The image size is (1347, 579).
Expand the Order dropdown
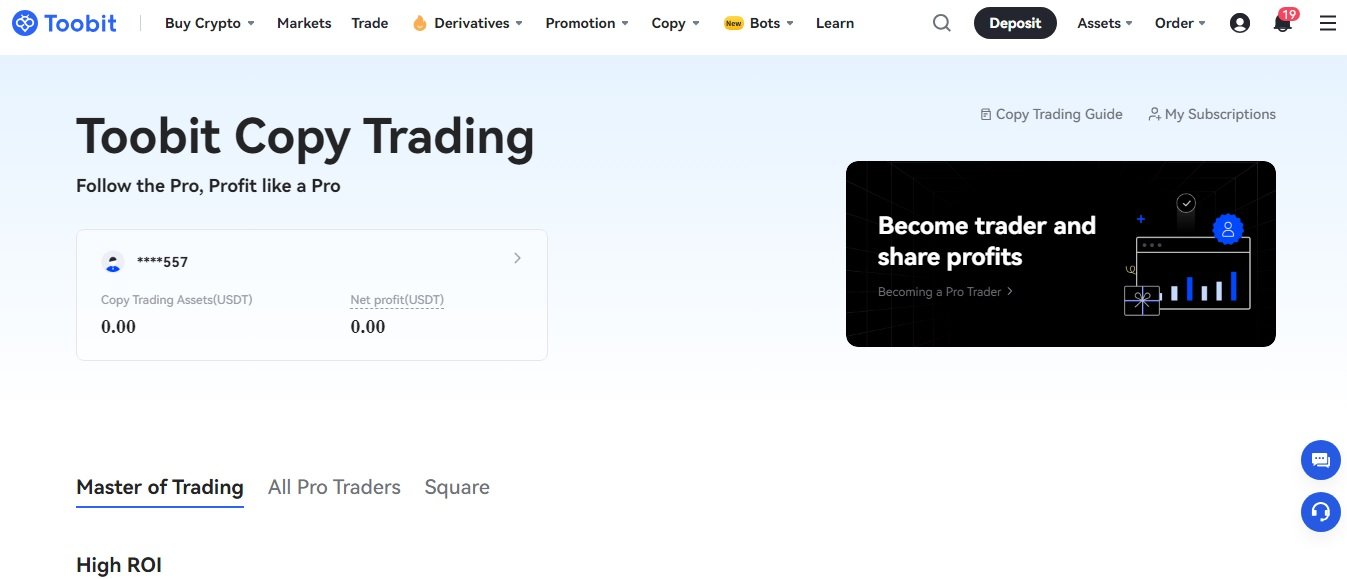1180,23
